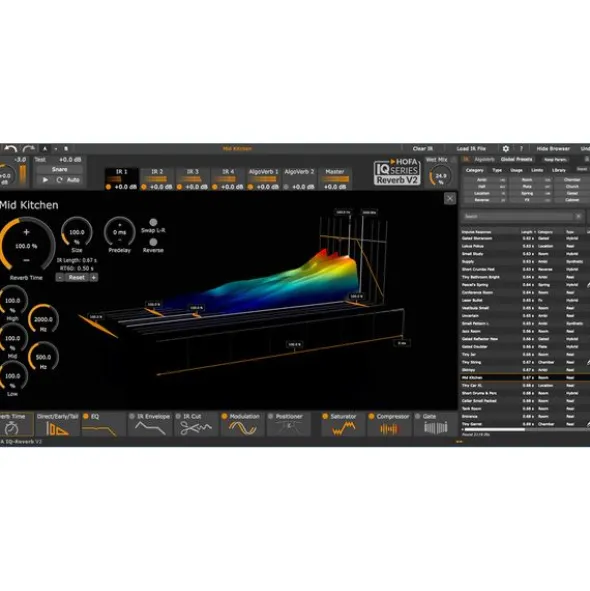Click the 2000.0 Hz crossover knob

coord(43,320)
